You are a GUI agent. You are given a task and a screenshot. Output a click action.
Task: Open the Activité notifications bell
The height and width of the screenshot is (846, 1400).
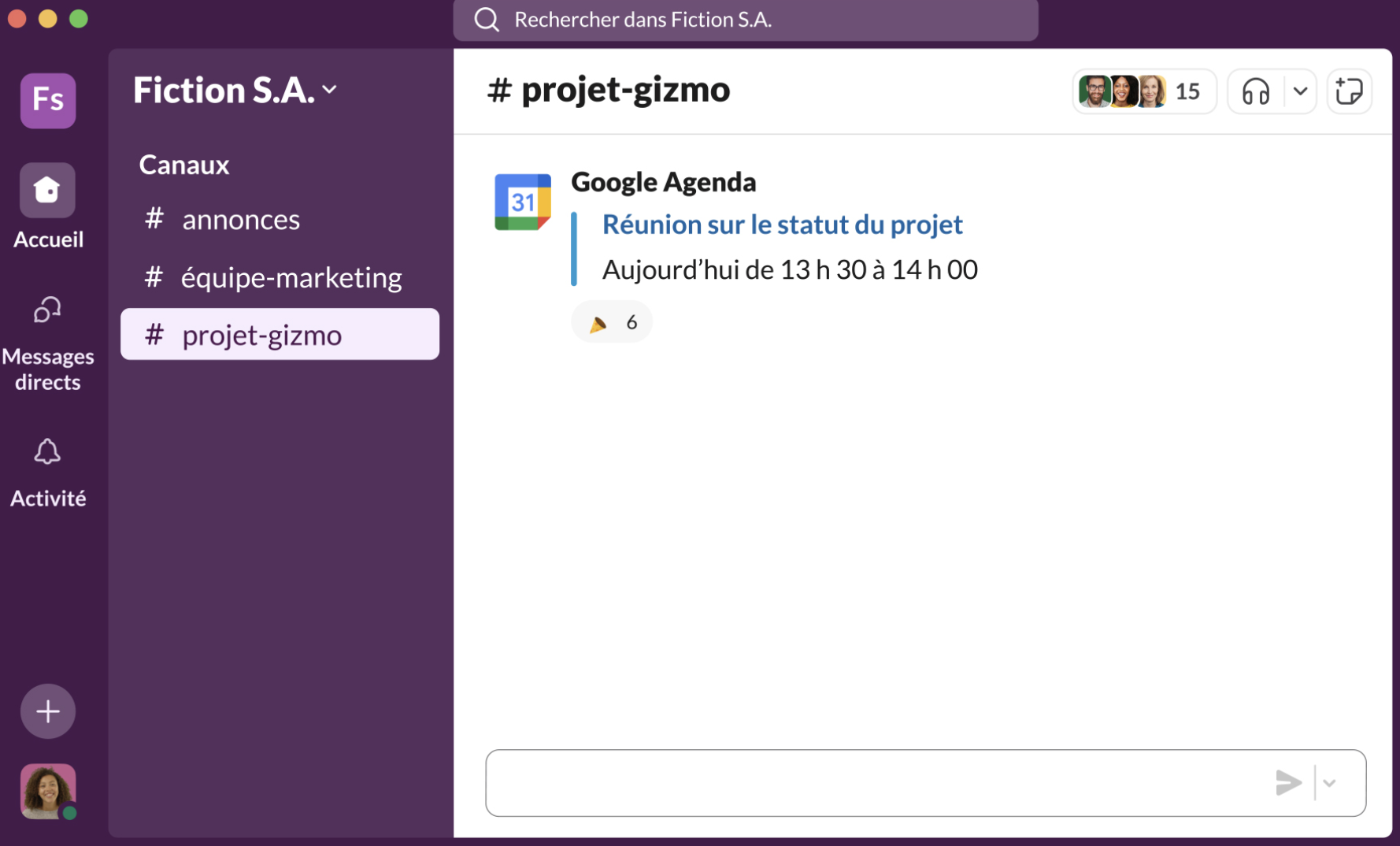[47, 473]
